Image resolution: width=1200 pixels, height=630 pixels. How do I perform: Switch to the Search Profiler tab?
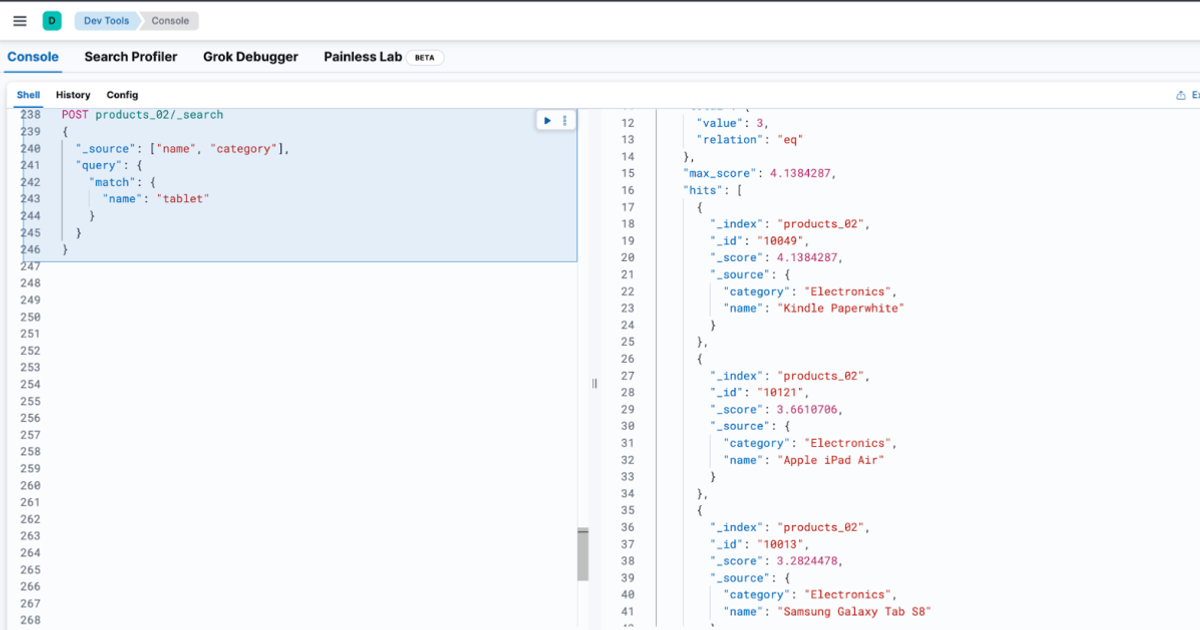click(131, 57)
